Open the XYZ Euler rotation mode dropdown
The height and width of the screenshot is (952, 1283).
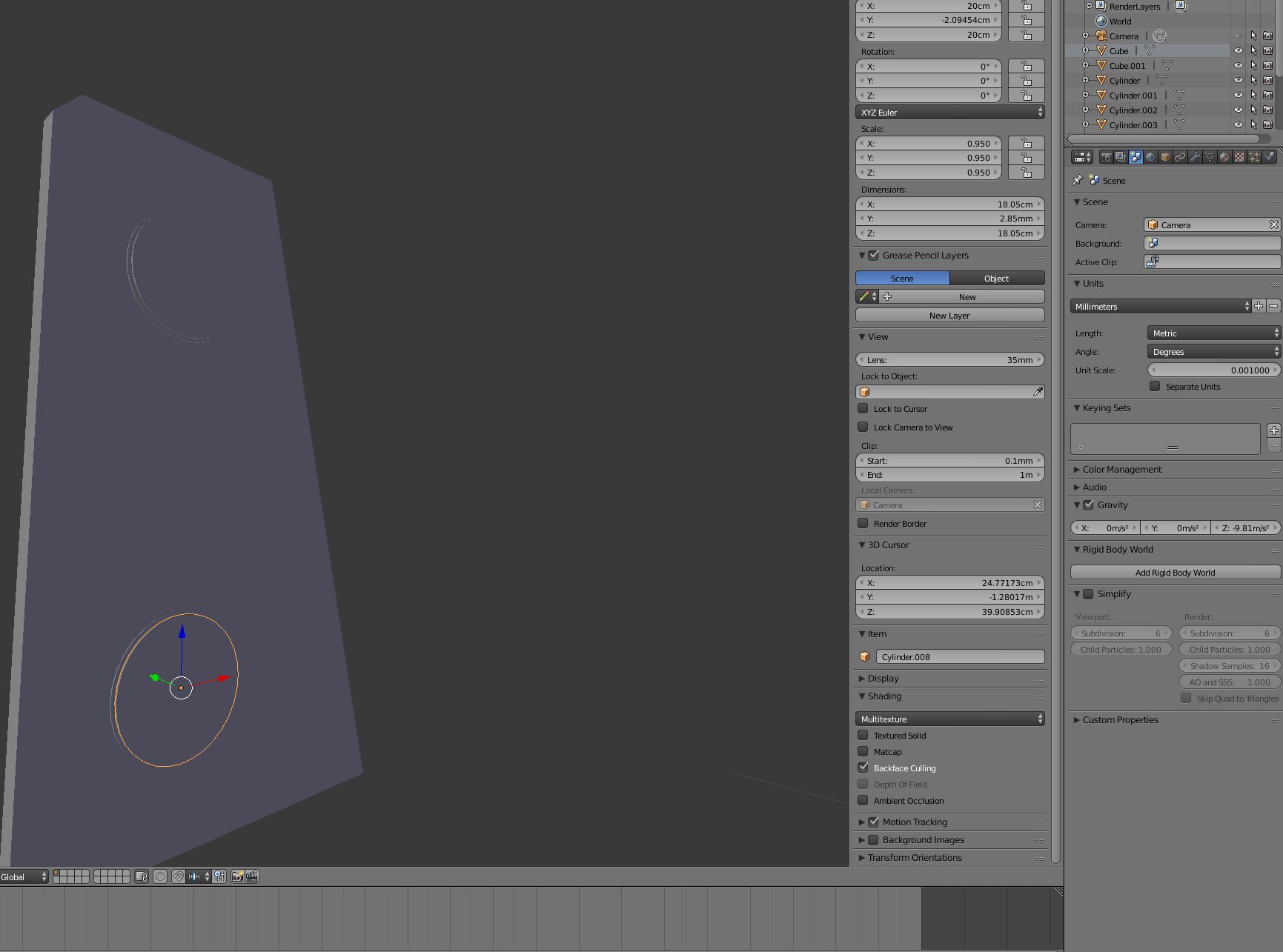point(949,113)
